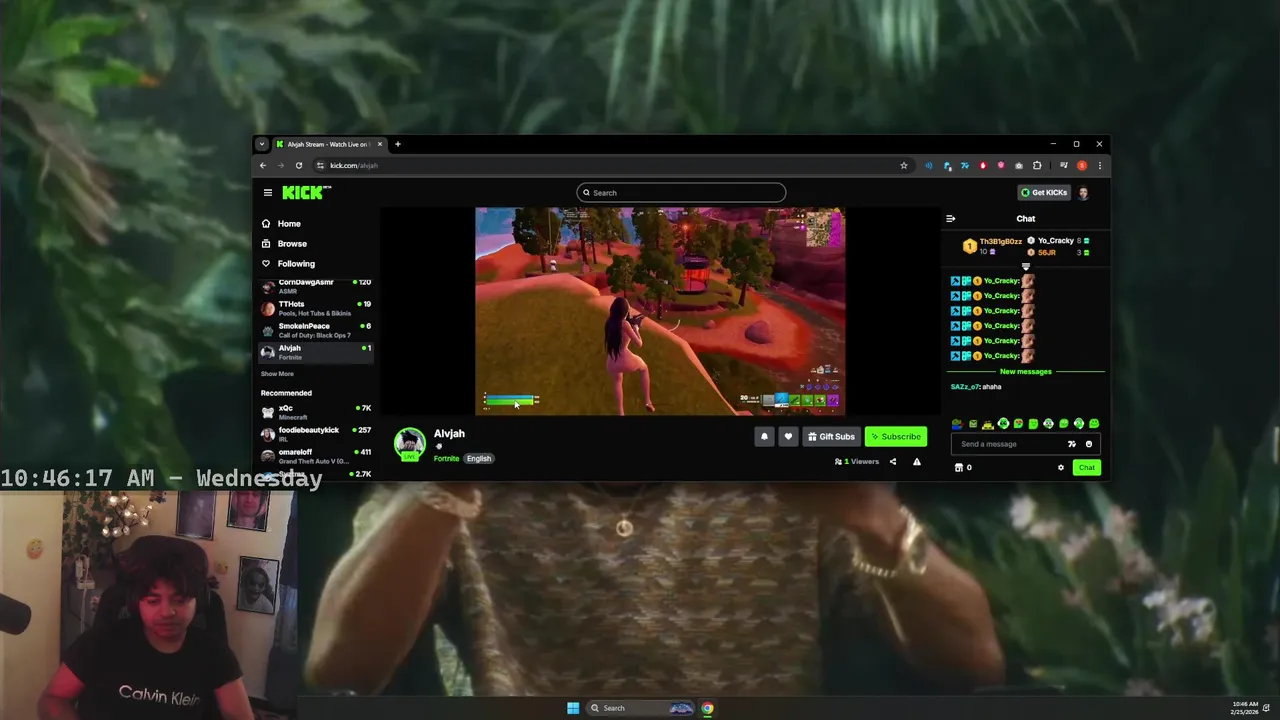Expand followed list with Show More

(x=277, y=374)
